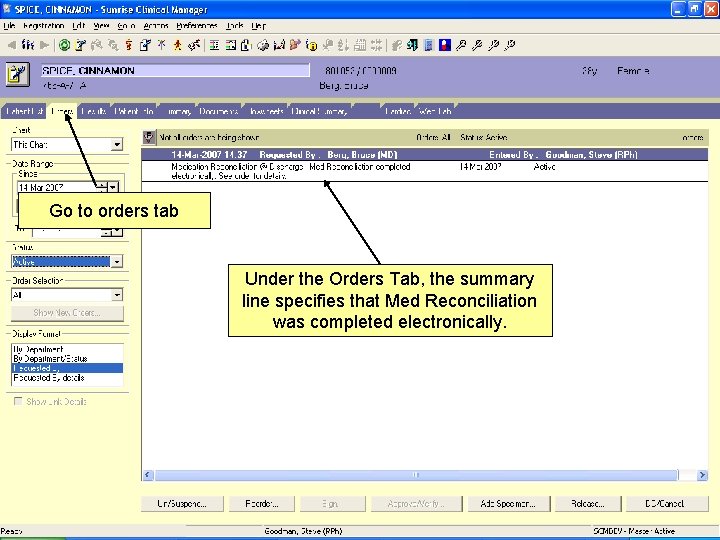This screenshot has width=720, height=540.
Task: Open the Chart dropdown showing This Chart
Action: [117, 145]
